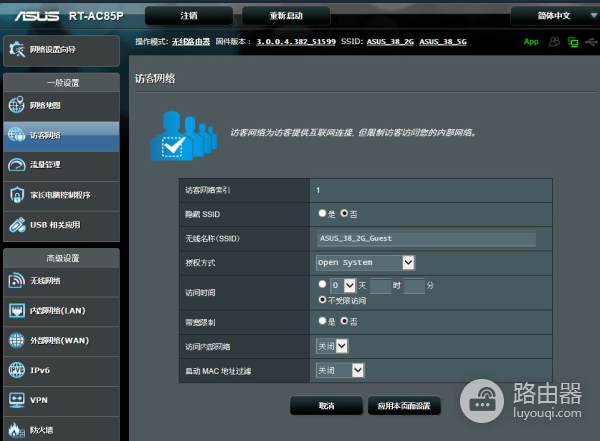Viewport: 600px width, 441px height.
Task: Click the 取消 cancel button
Action: (326, 405)
